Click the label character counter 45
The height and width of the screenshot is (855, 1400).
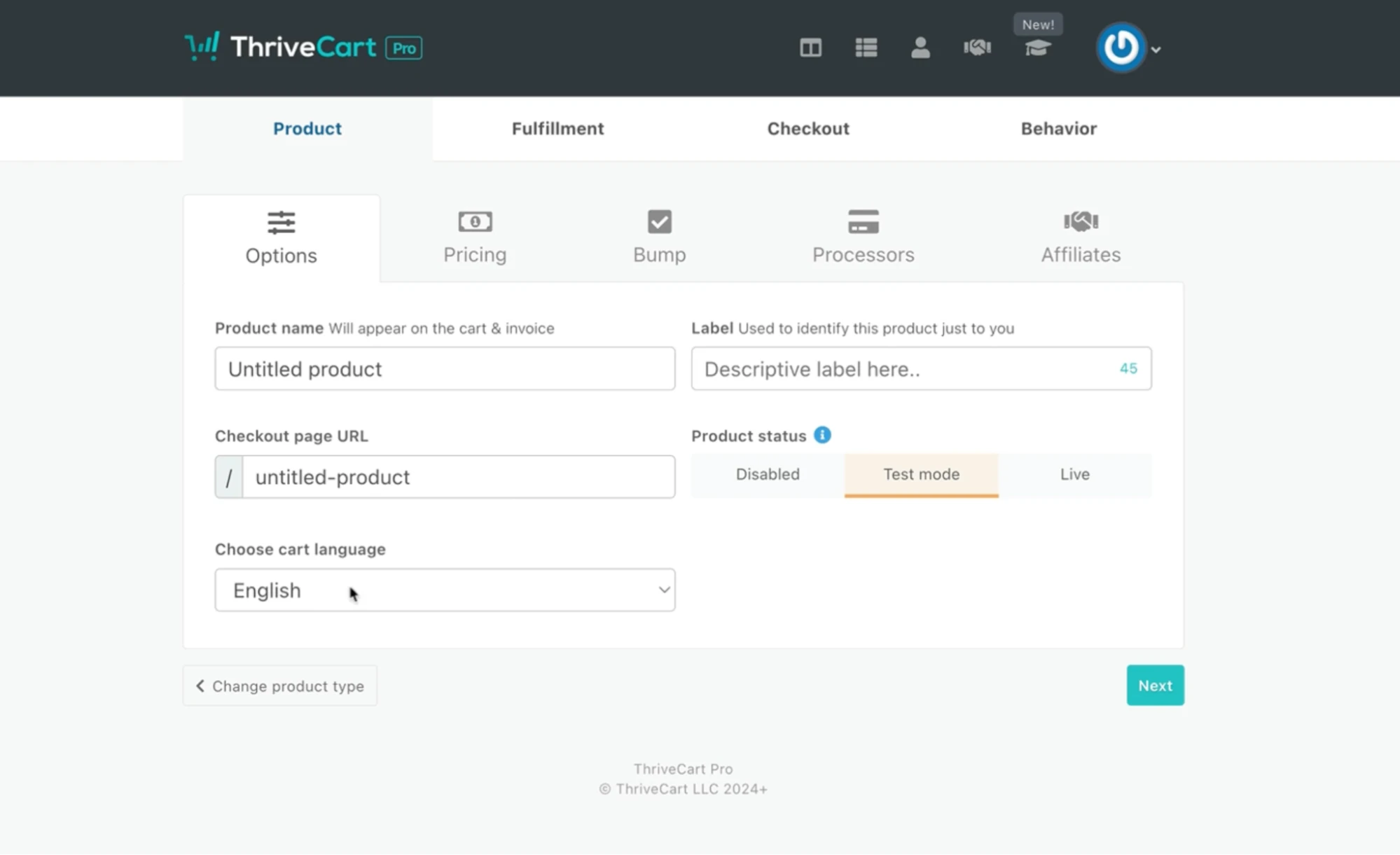point(1128,368)
